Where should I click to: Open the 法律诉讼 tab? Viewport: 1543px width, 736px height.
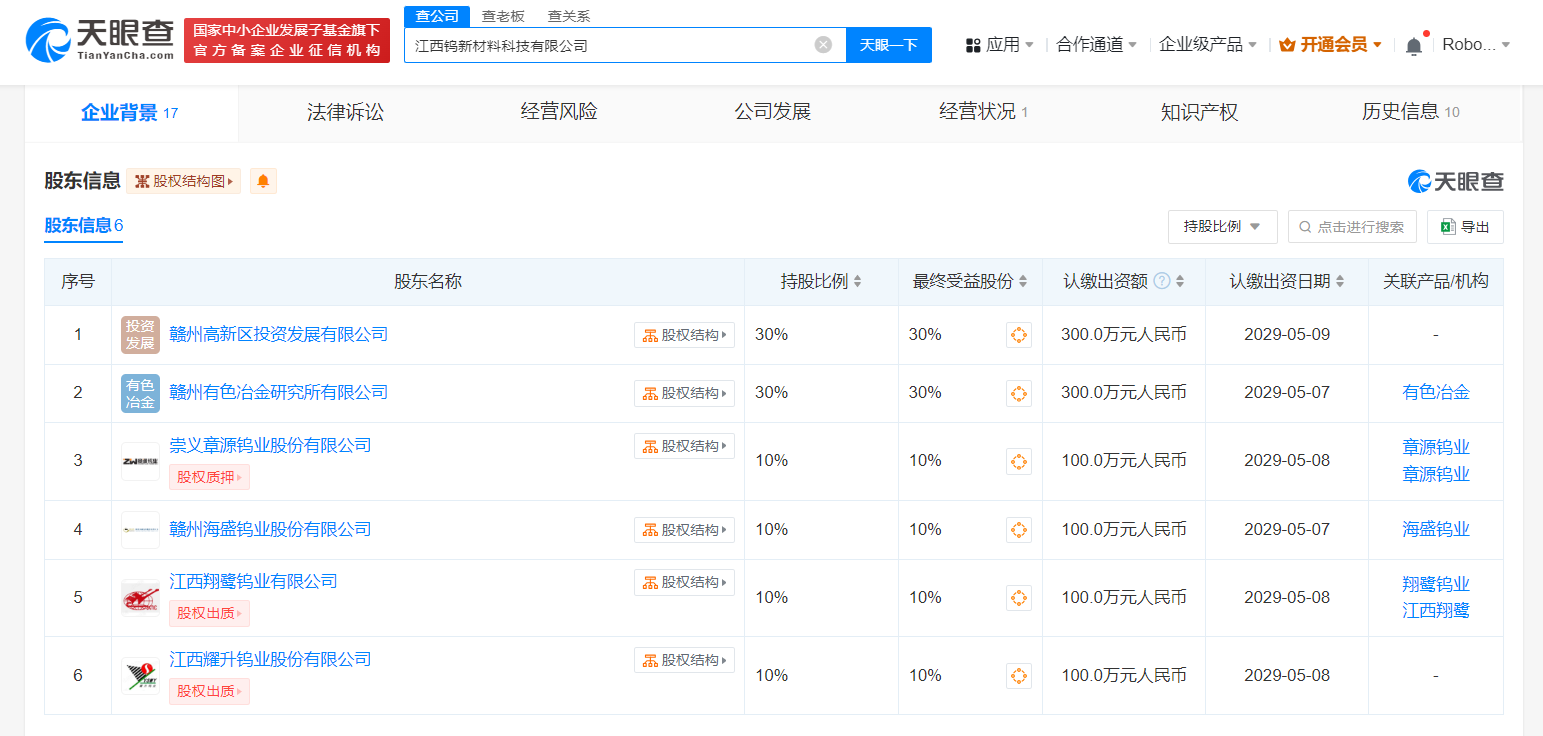345,112
